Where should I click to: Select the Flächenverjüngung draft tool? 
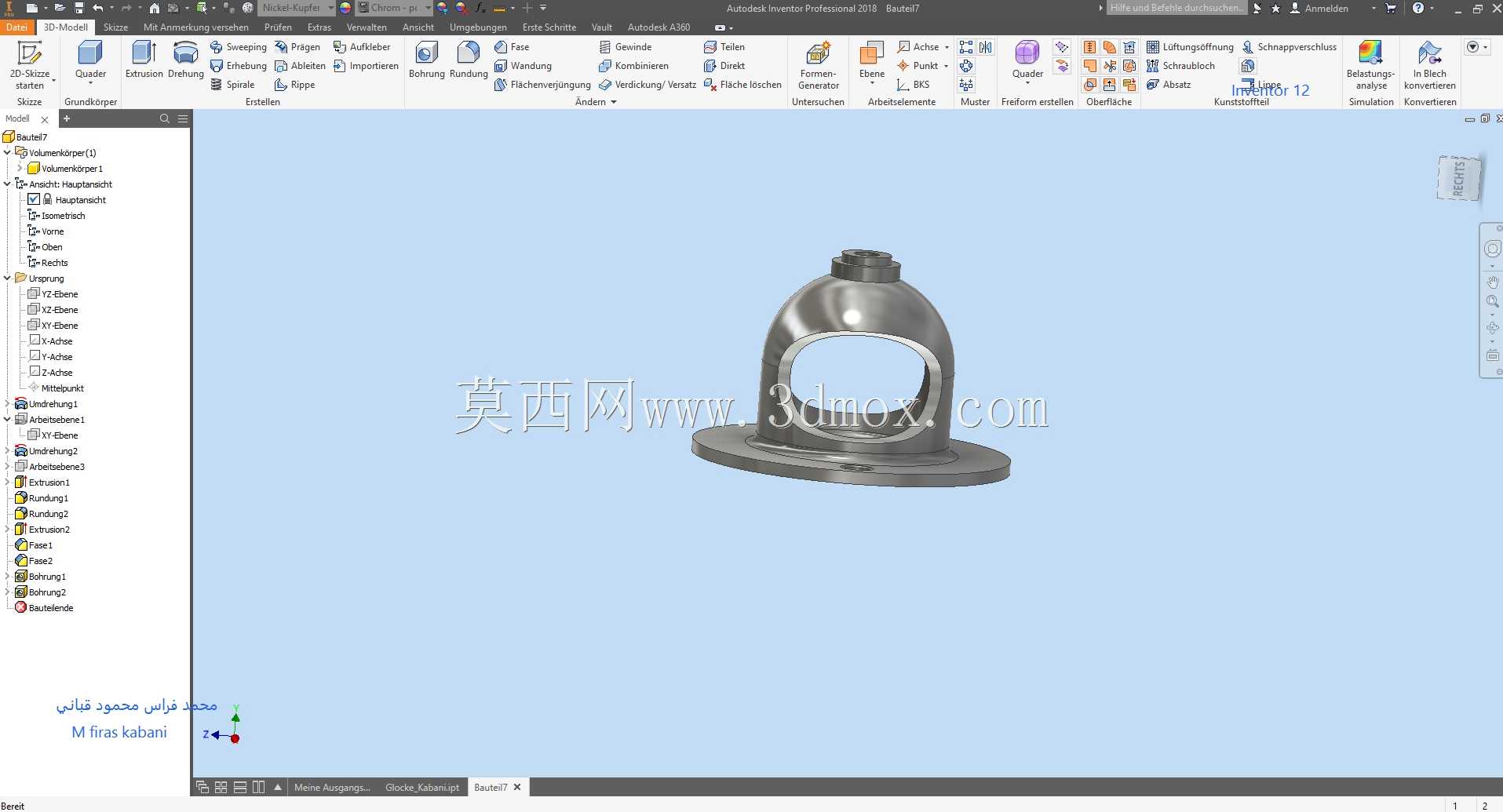click(542, 85)
